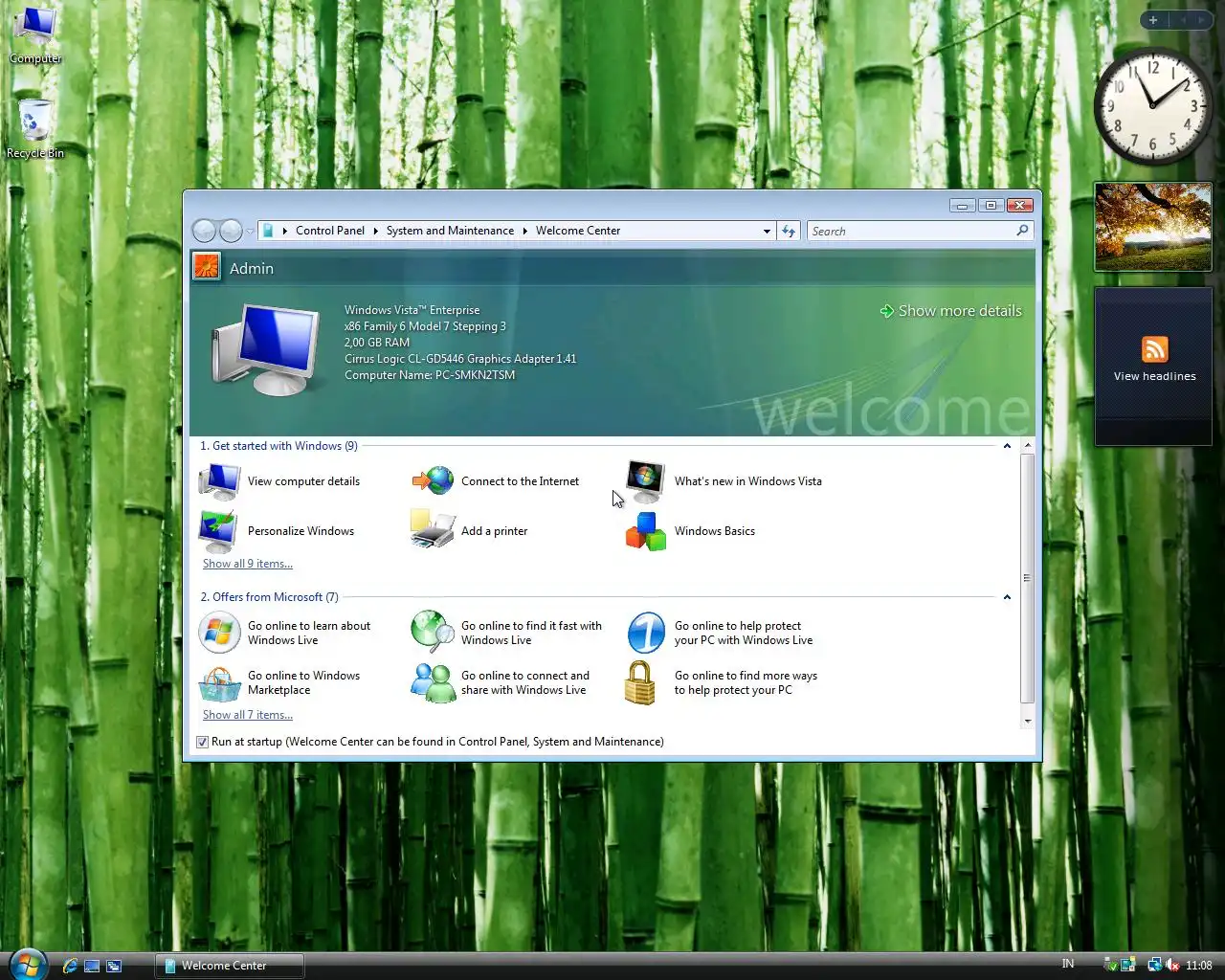Click the network connection tray icon
Screen dimensions: 1225x980
[x=1154, y=965]
